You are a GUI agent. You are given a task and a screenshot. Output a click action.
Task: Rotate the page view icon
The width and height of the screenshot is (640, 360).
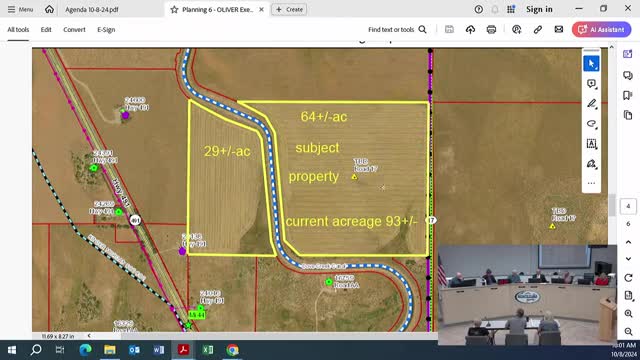coord(628,278)
